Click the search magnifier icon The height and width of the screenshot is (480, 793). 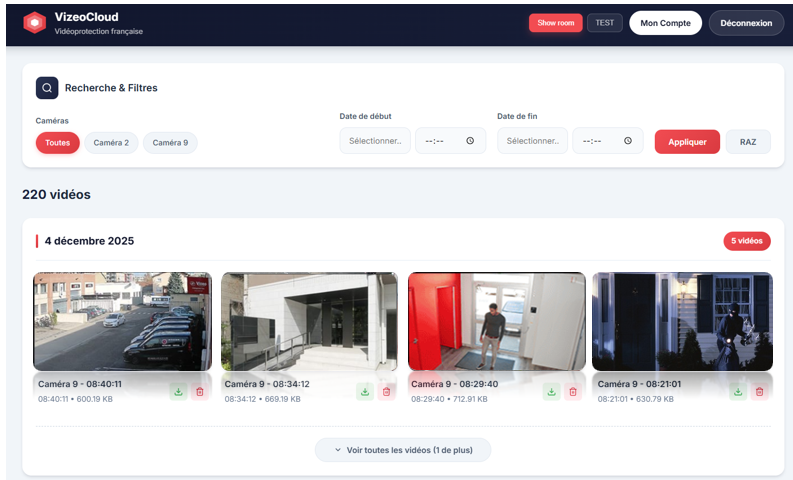tap(47, 88)
